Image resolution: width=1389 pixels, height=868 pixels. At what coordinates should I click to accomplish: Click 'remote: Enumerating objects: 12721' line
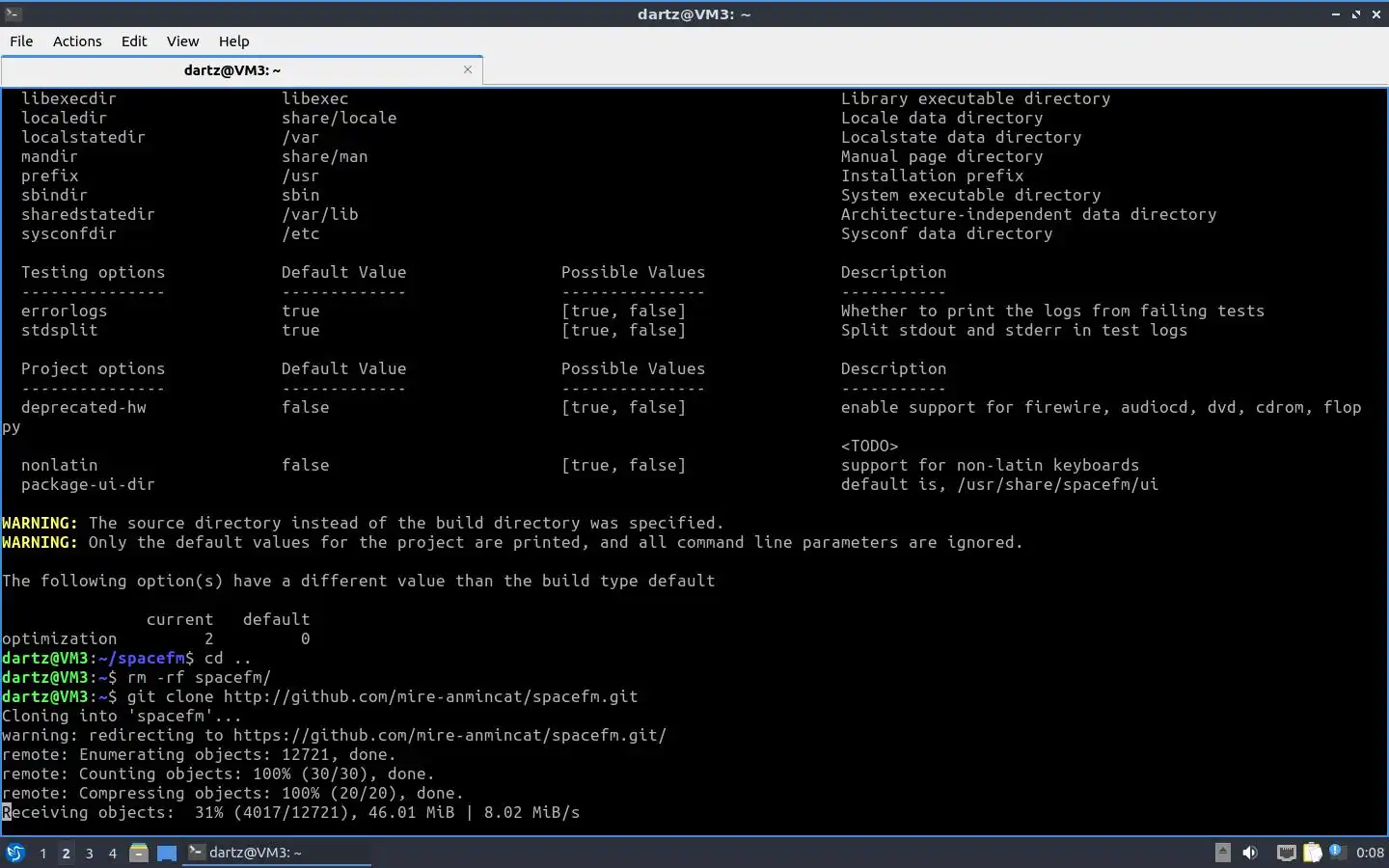tap(199, 754)
